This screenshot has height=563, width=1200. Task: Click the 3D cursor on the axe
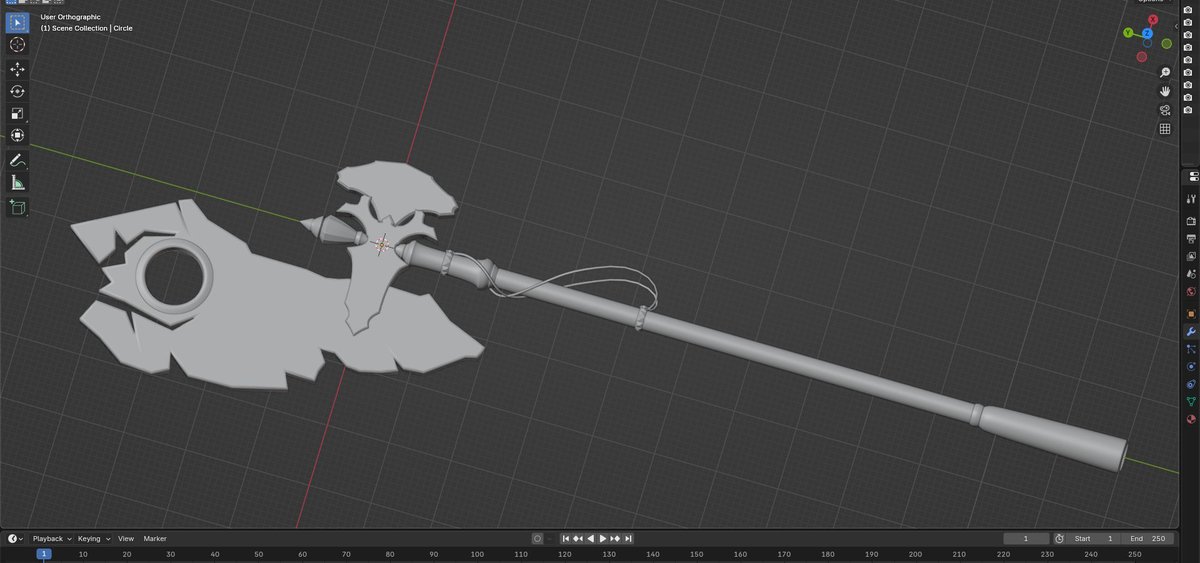[381, 243]
